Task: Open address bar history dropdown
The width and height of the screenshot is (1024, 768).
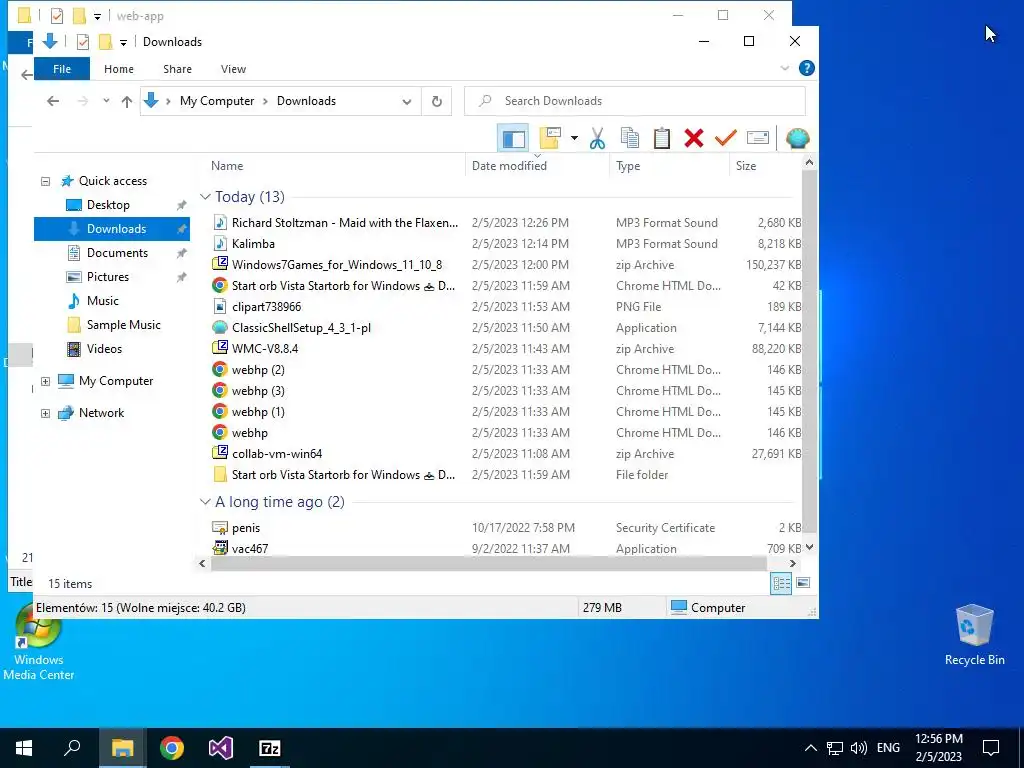Action: (x=407, y=101)
